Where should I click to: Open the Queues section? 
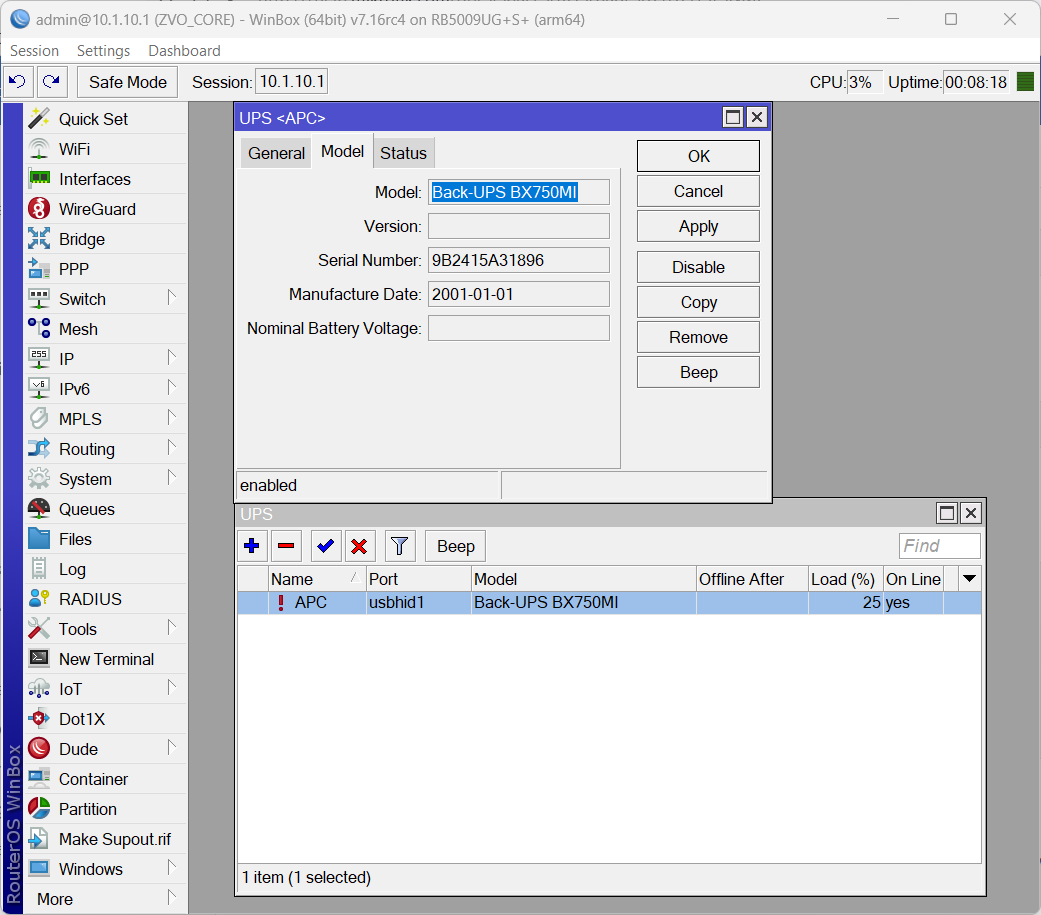106,509
